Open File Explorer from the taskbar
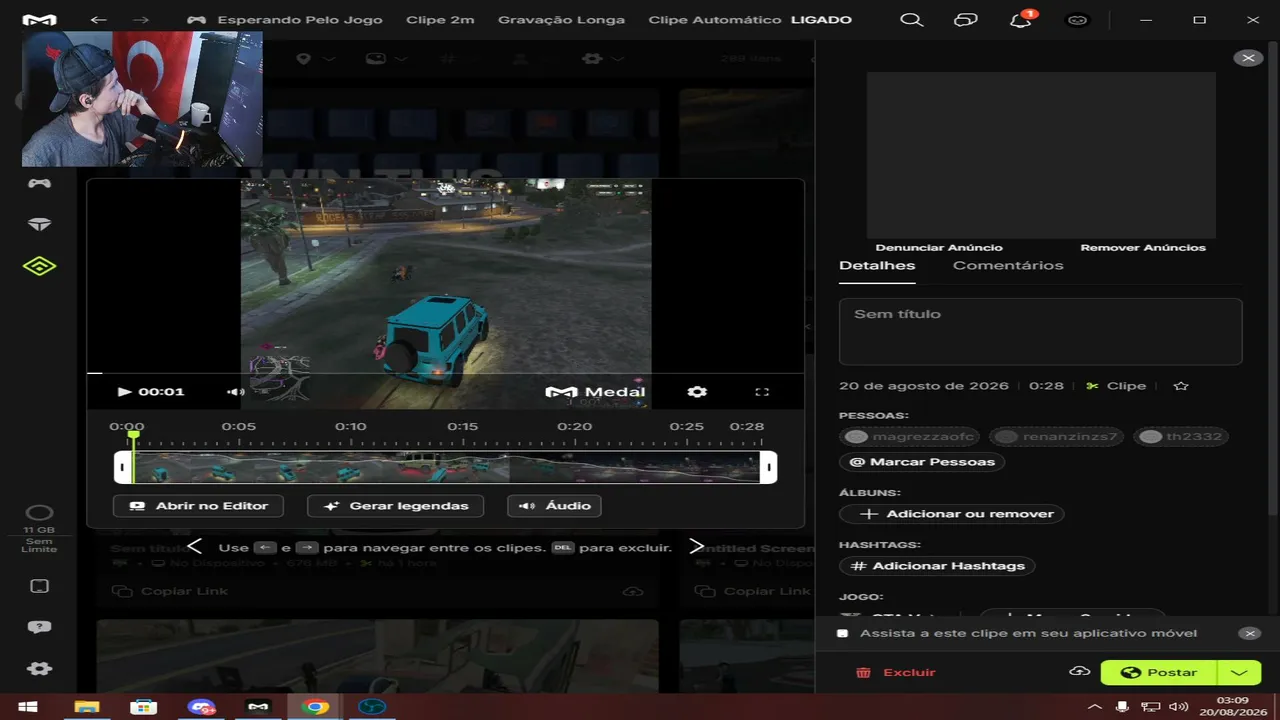Screen dimensions: 1280x720 [87, 707]
